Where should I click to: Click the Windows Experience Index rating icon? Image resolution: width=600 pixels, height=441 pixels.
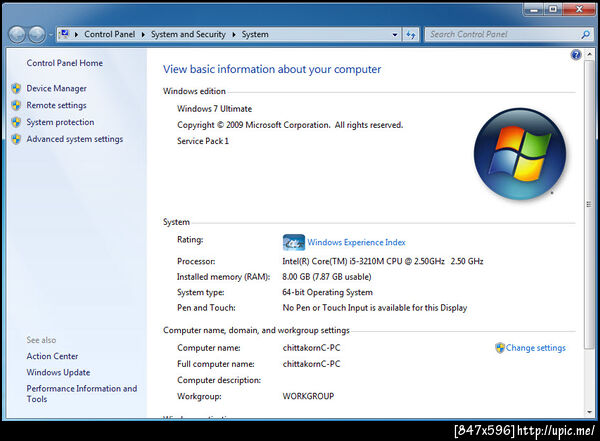click(293, 242)
